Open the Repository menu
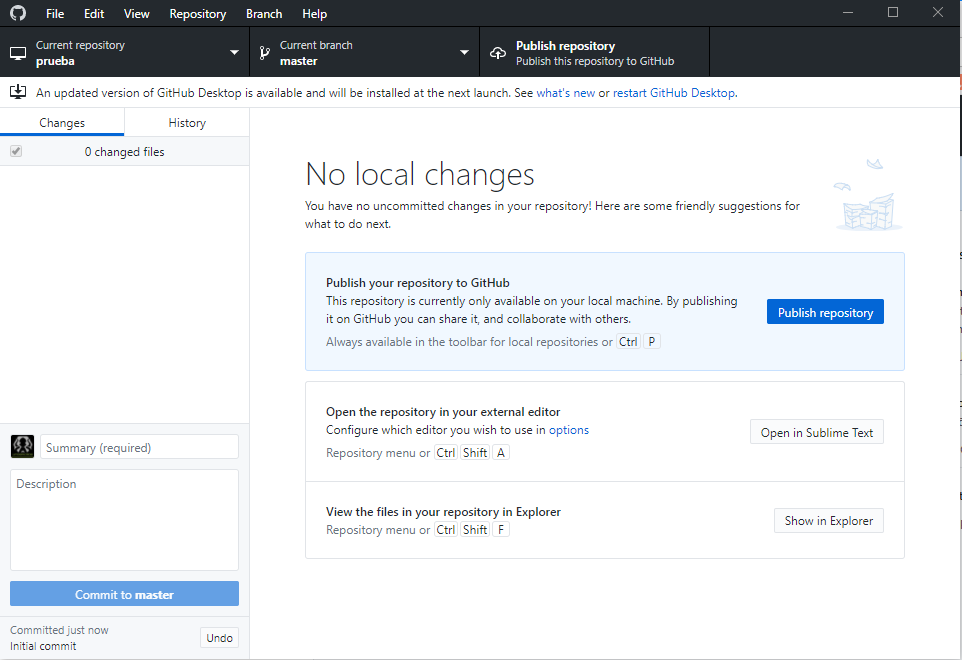962x660 pixels. (x=198, y=13)
